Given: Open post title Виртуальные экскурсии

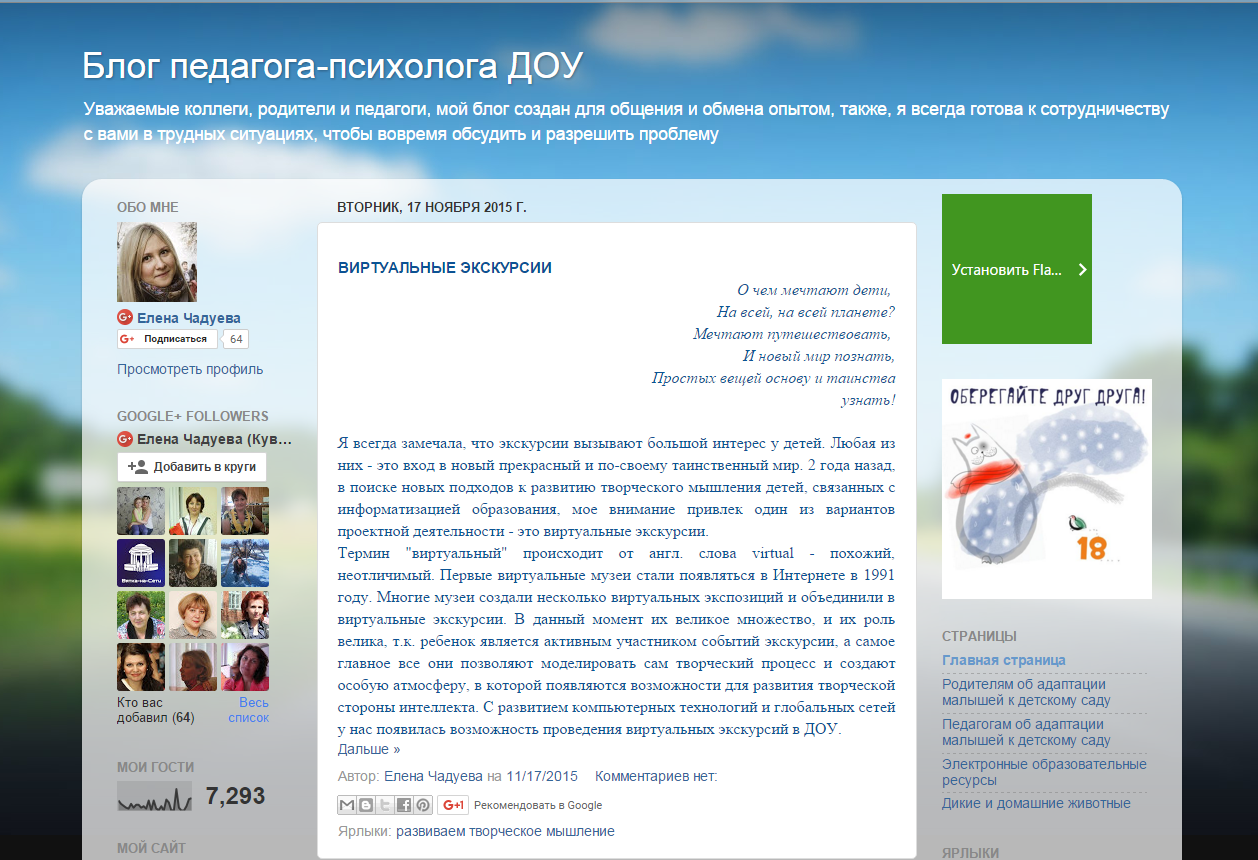Looking at the screenshot, I should click(445, 267).
